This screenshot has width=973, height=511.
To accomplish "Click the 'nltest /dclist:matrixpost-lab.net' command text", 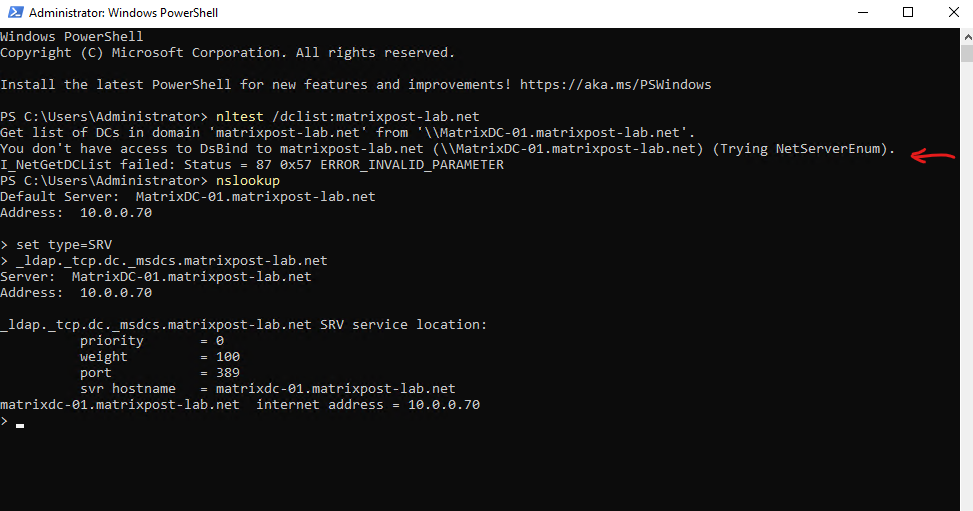I will click(x=348, y=117).
